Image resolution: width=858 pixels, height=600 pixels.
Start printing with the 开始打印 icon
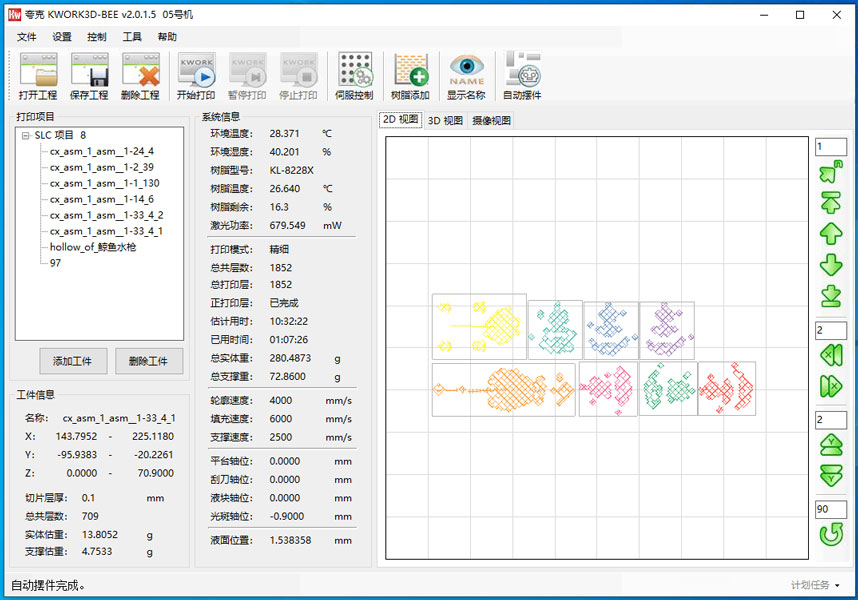[x=196, y=77]
